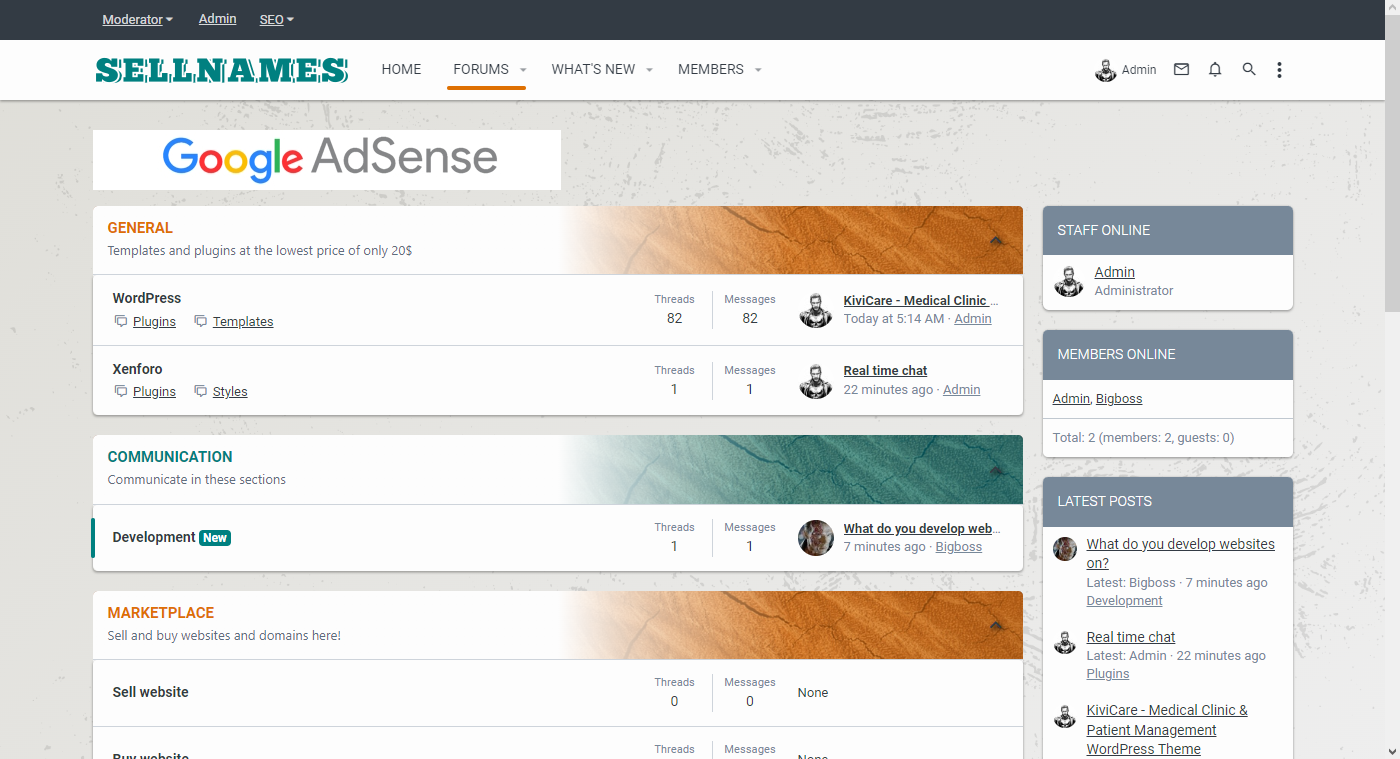1400x759 pixels.
Task: Open the Marketplace category title
Action: pyautogui.click(x=161, y=613)
